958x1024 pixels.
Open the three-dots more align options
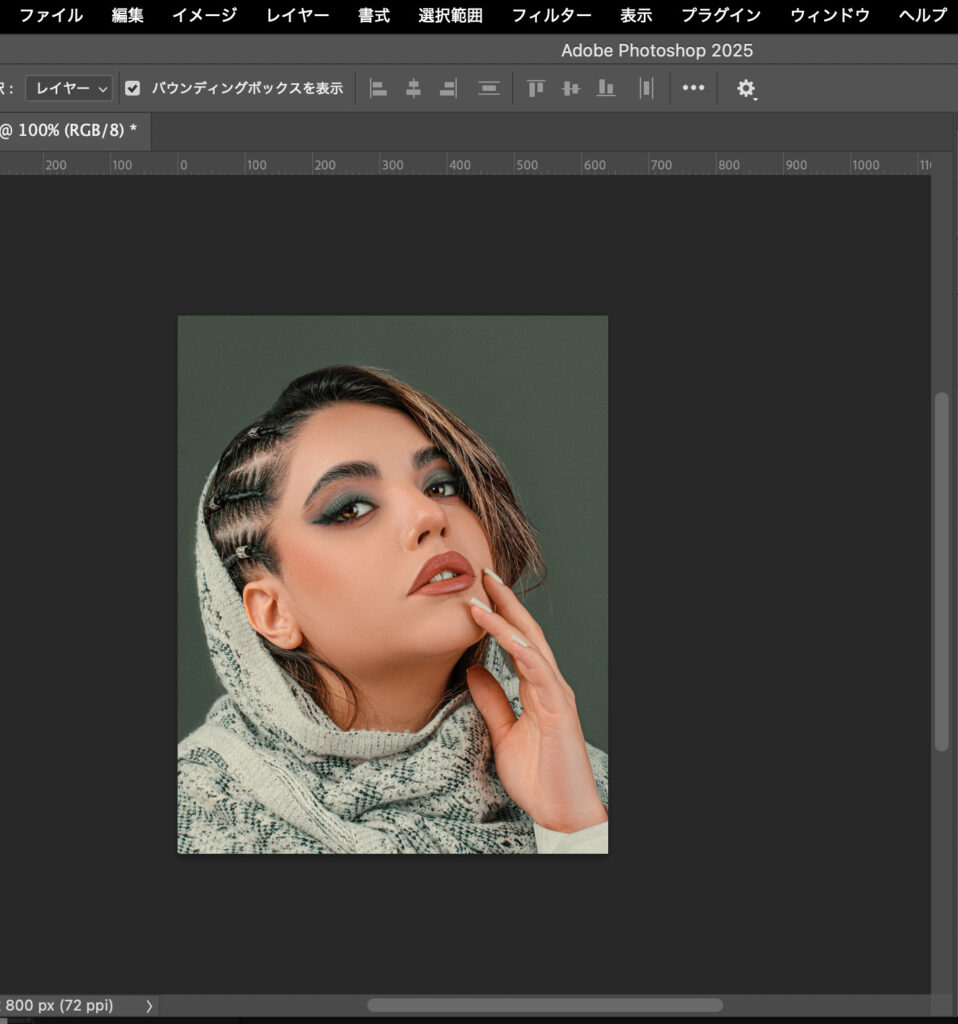coord(693,88)
